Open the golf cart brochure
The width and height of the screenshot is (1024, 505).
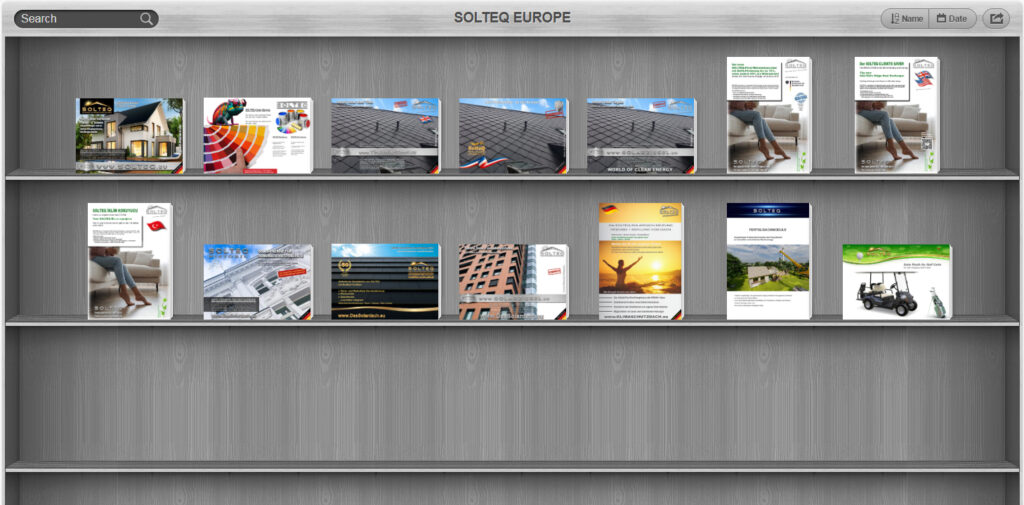[x=897, y=282]
